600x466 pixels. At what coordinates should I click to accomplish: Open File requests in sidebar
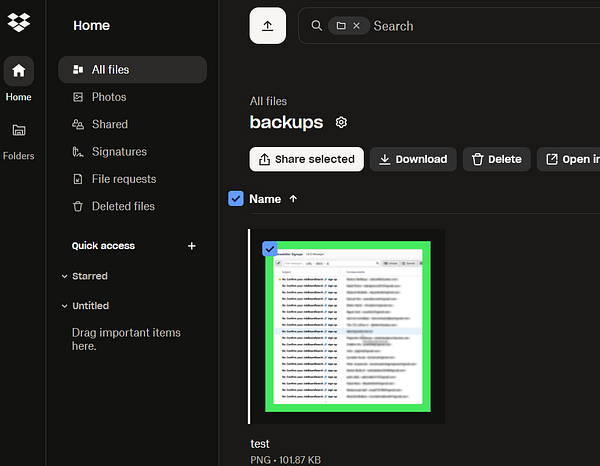(132, 179)
